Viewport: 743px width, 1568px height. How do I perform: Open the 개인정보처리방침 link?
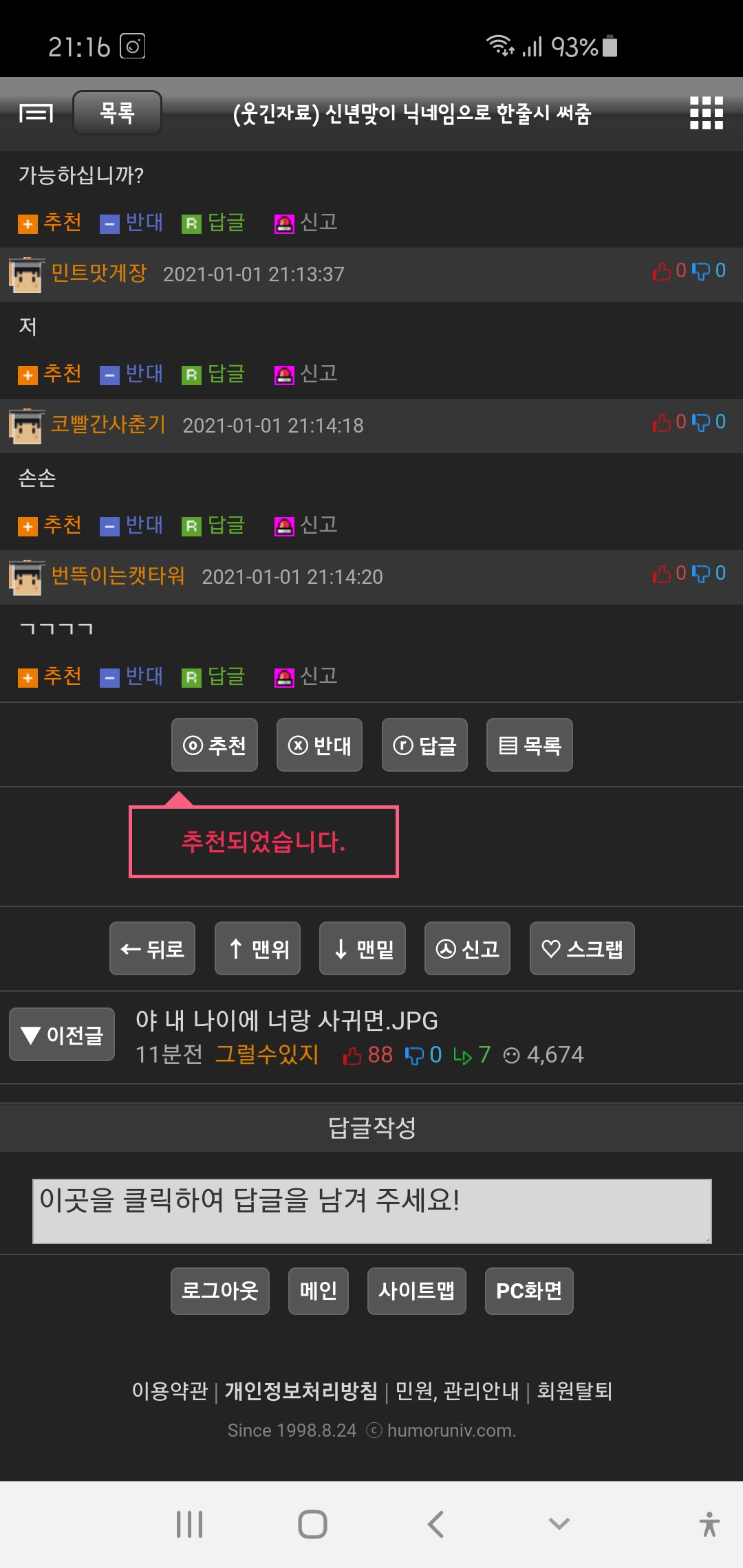coord(301,1391)
